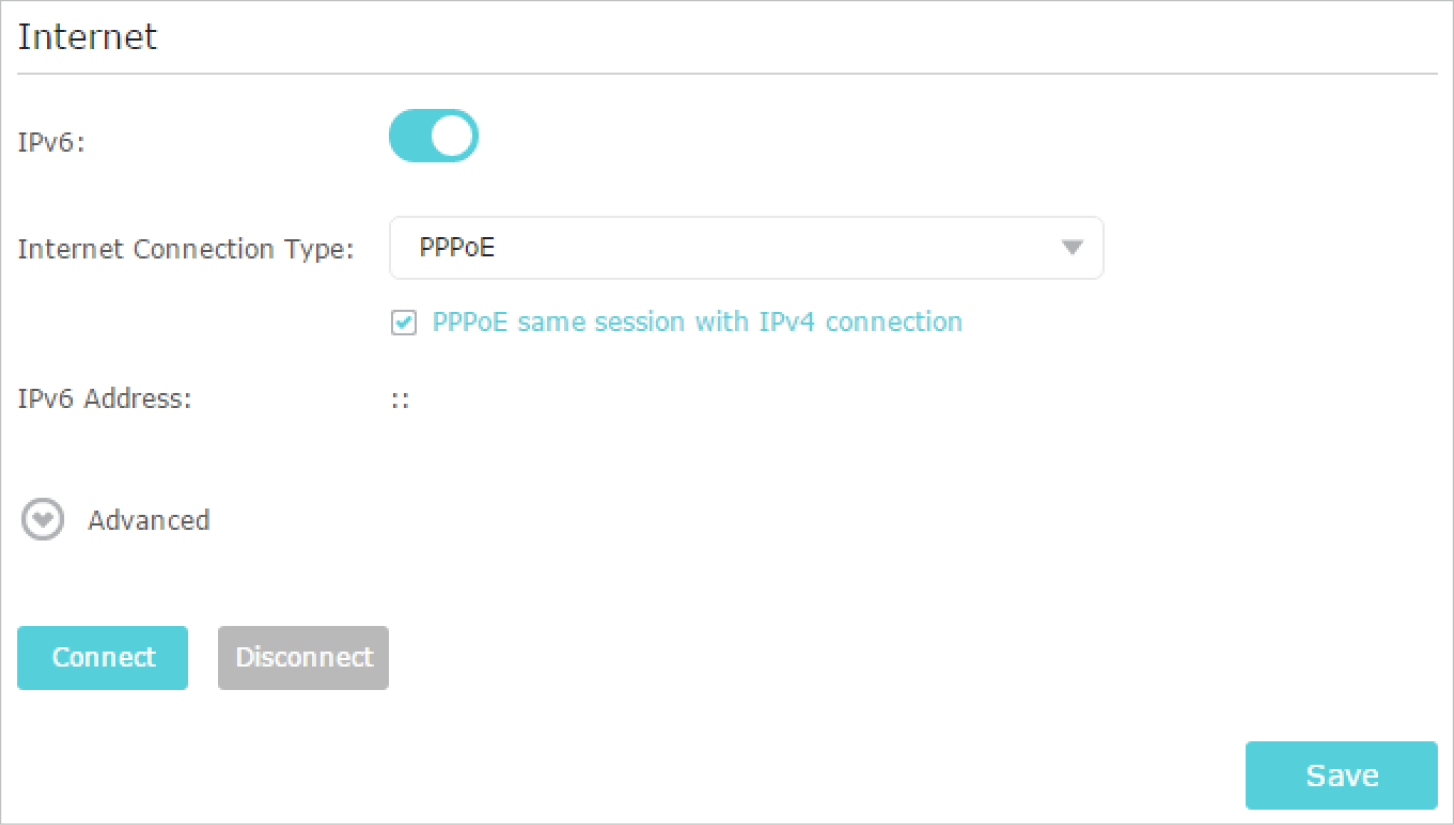Click the IPv6 Address value '::'
1454x825 pixels.
pyautogui.click(x=400, y=400)
